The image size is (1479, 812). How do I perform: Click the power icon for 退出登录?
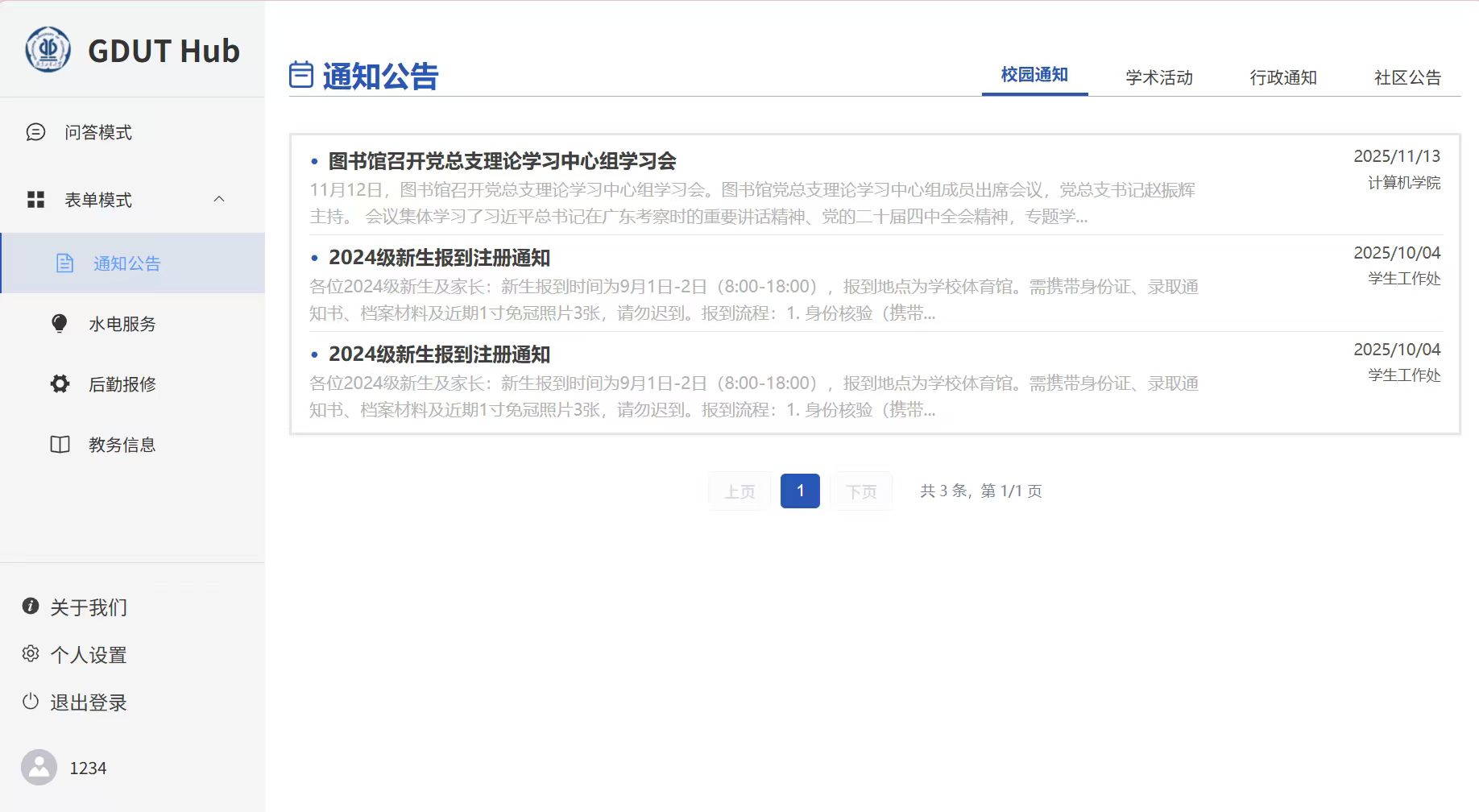tap(31, 702)
